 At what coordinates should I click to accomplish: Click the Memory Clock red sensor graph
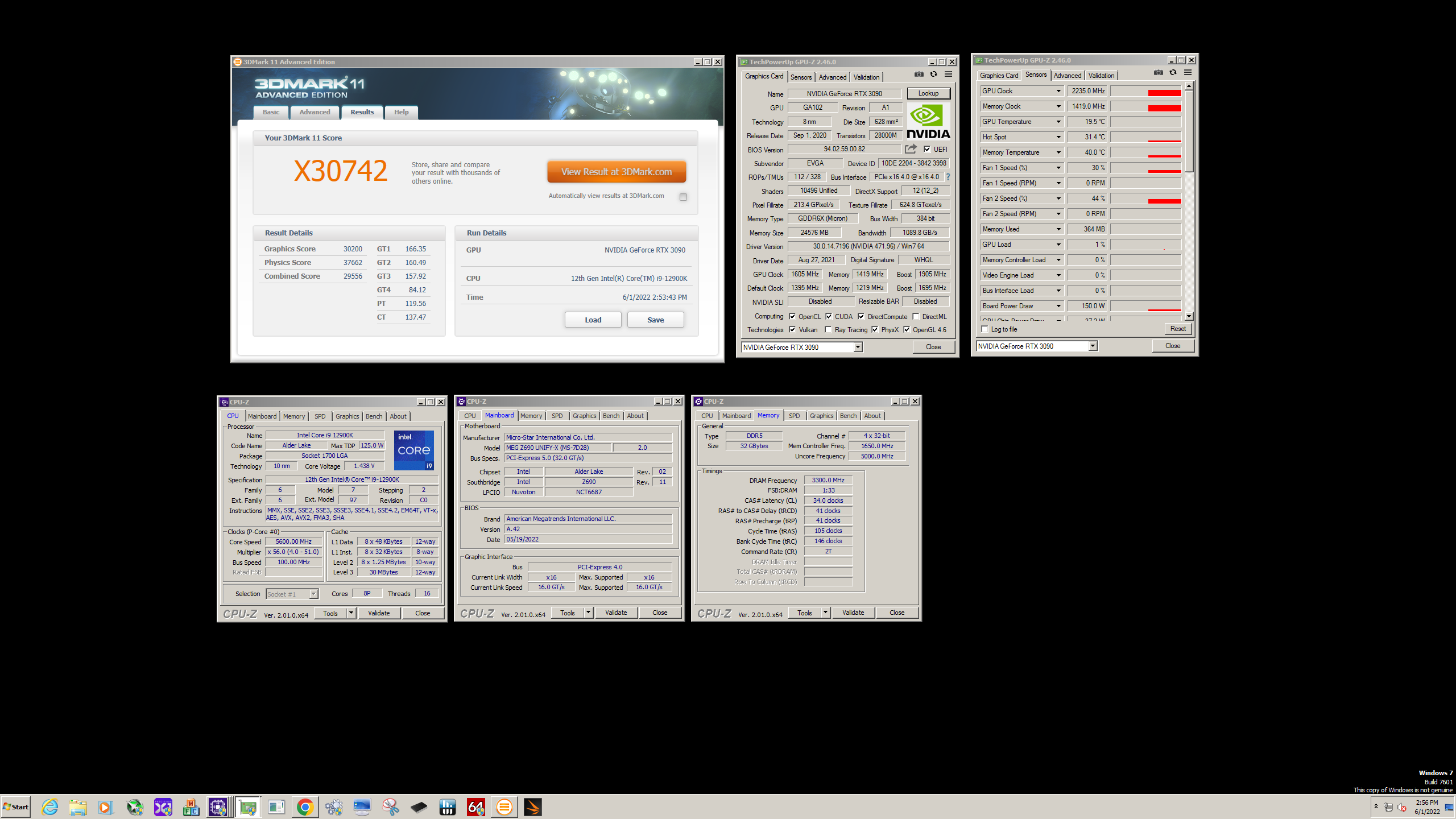pyautogui.click(x=1145, y=106)
